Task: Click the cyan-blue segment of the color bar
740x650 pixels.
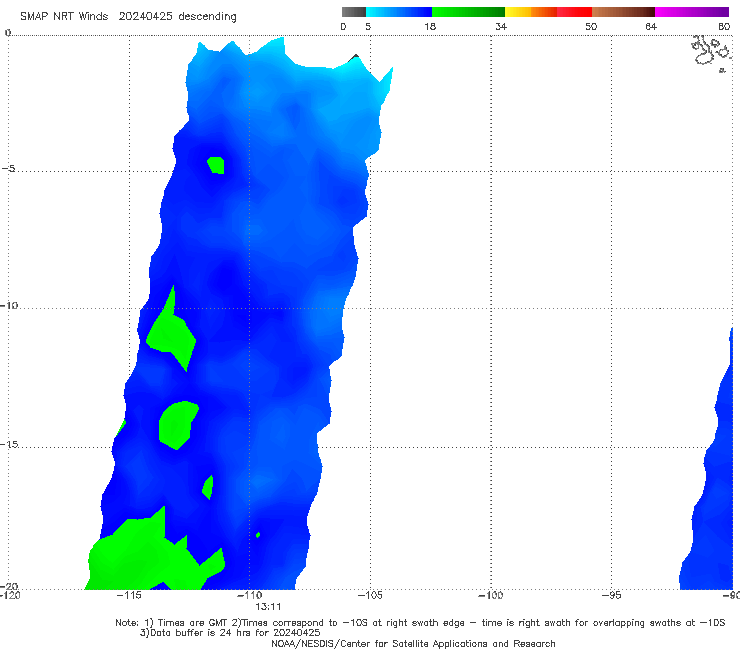Action: tap(399, 12)
